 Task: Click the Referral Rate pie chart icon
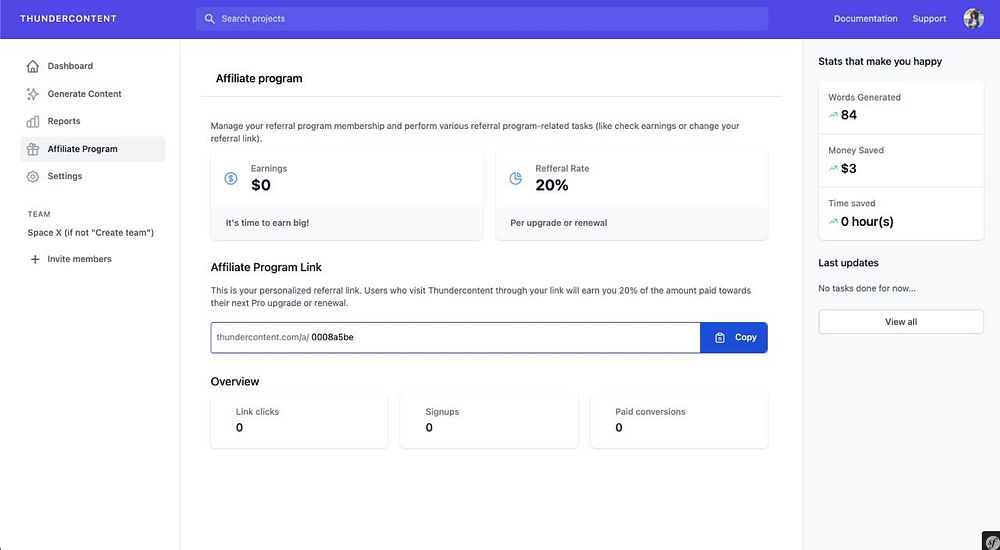point(516,178)
